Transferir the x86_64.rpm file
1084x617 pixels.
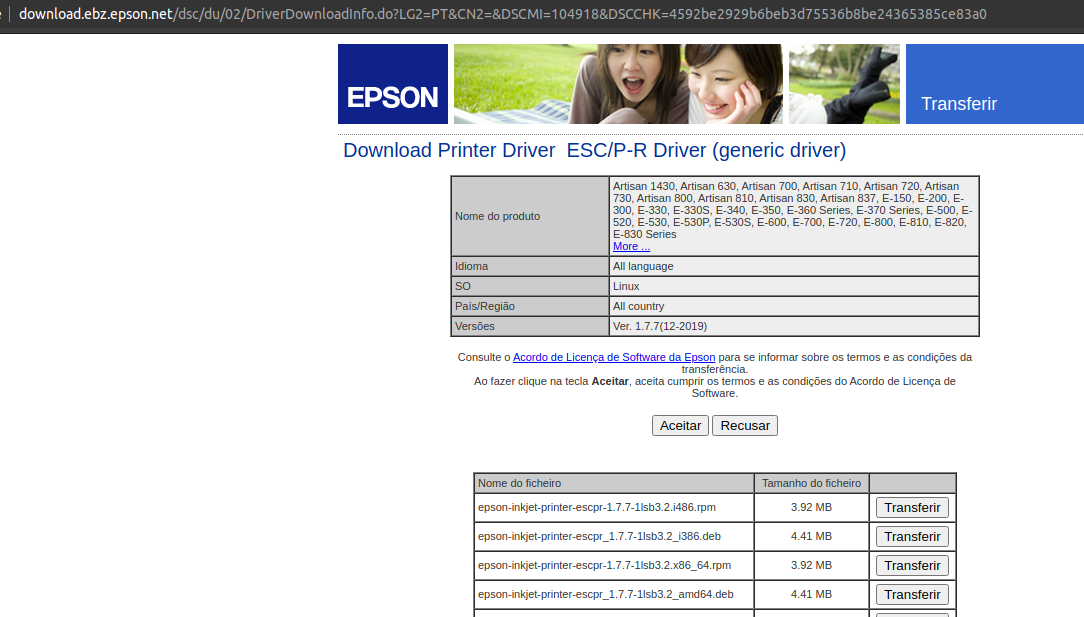pyautogui.click(x=912, y=566)
